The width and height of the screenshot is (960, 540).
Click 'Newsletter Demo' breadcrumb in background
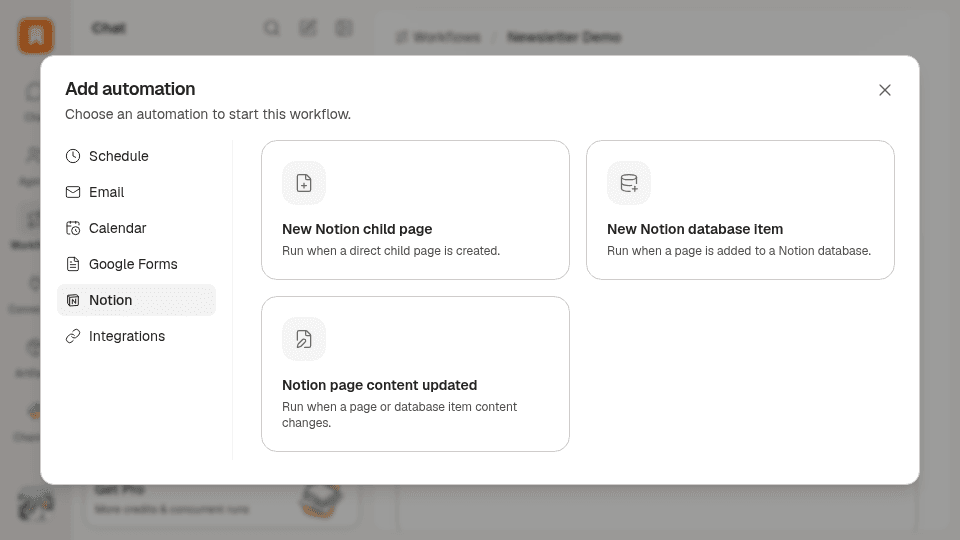point(564,37)
